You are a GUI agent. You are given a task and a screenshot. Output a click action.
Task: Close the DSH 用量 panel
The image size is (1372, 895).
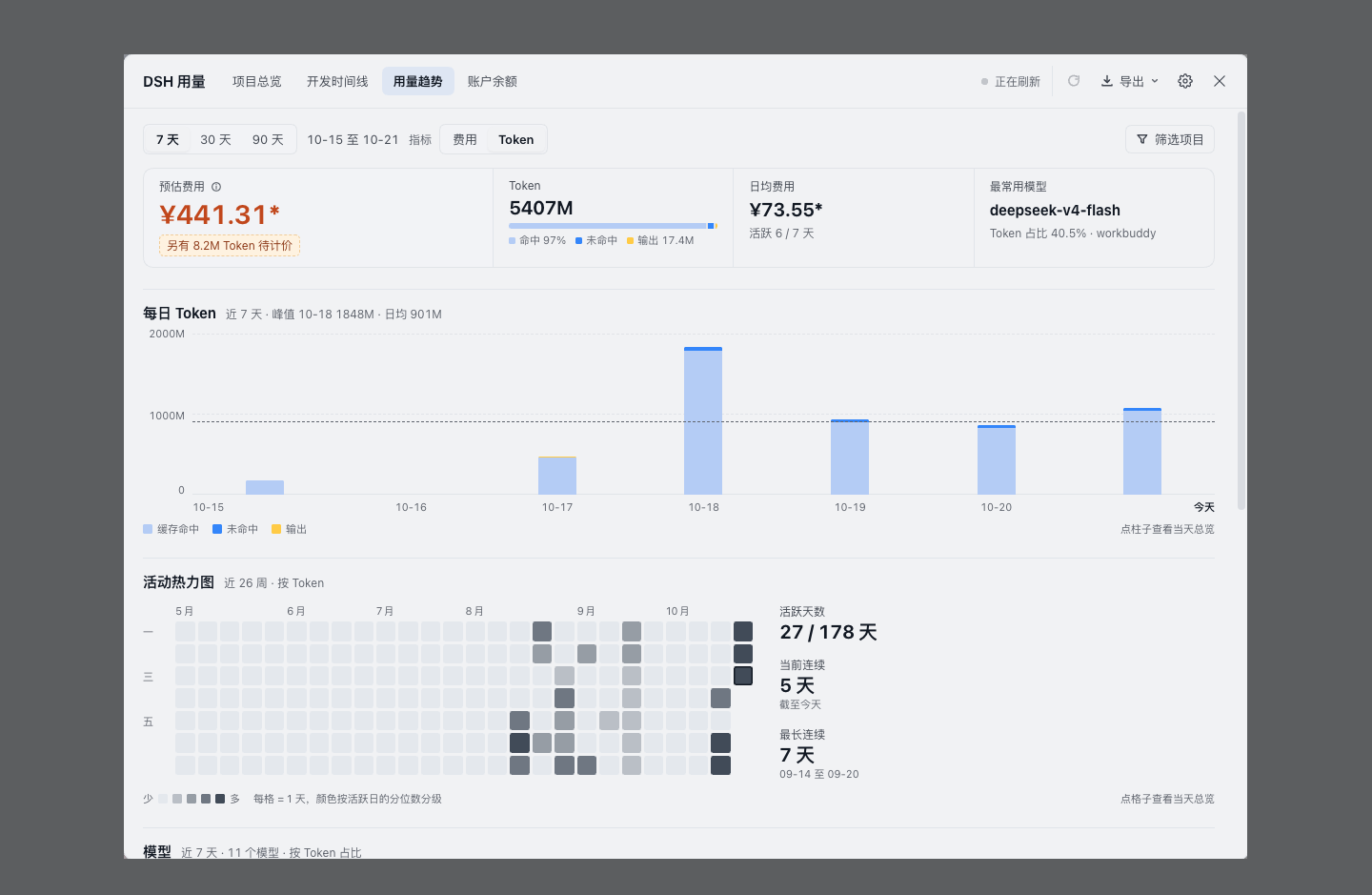[x=1220, y=81]
